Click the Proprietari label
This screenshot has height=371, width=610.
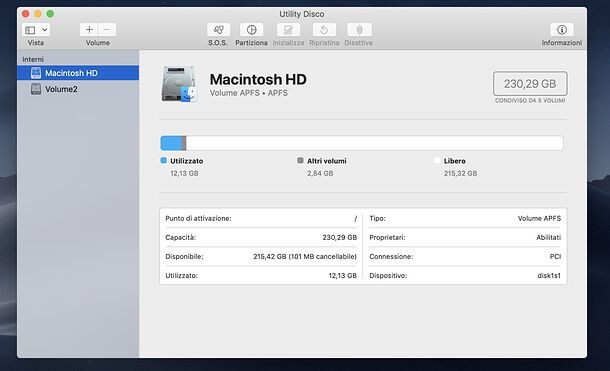coord(387,237)
